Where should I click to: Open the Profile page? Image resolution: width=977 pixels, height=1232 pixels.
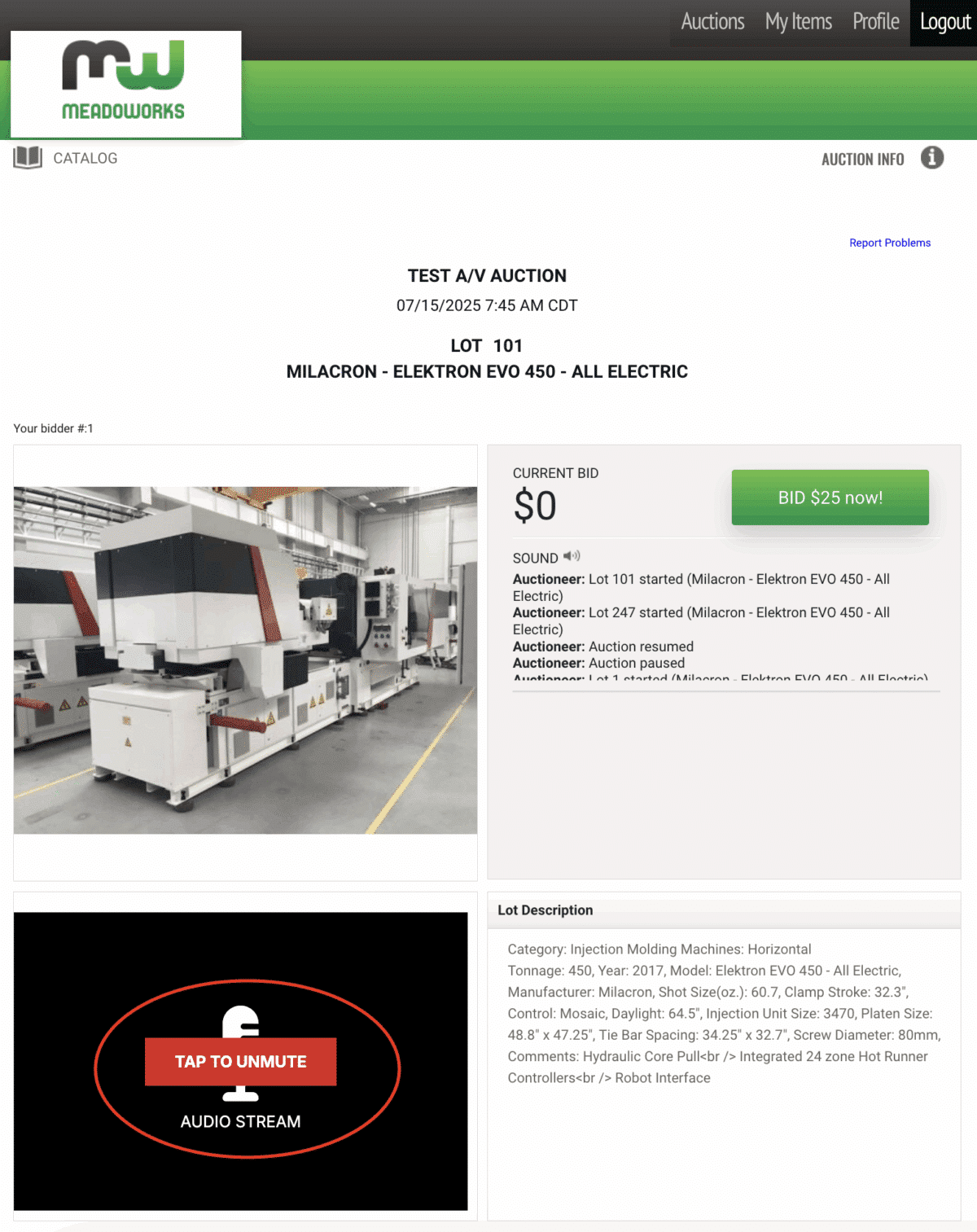(876, 22)
